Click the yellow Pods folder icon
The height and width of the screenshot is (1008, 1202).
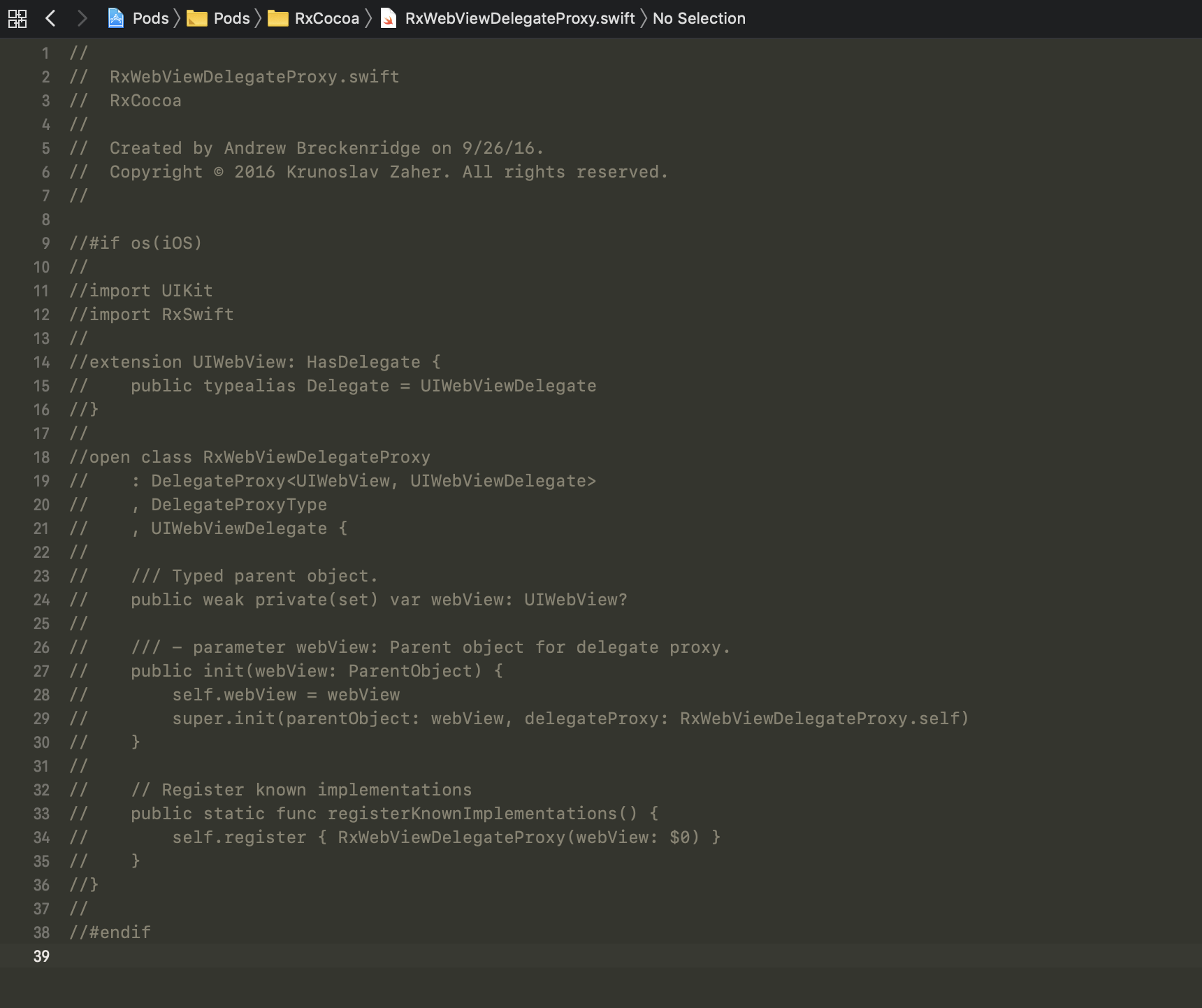click(x=197, y=18)
